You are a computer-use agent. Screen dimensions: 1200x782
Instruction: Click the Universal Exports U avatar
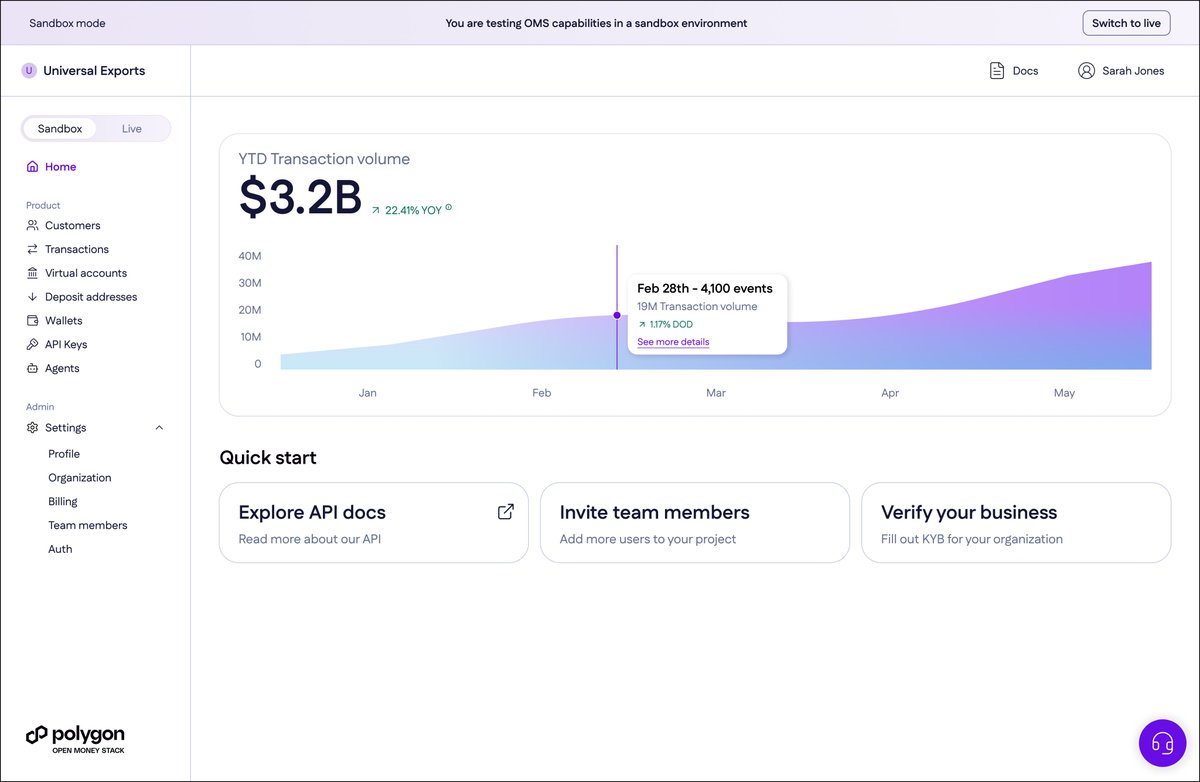(29, 71)
